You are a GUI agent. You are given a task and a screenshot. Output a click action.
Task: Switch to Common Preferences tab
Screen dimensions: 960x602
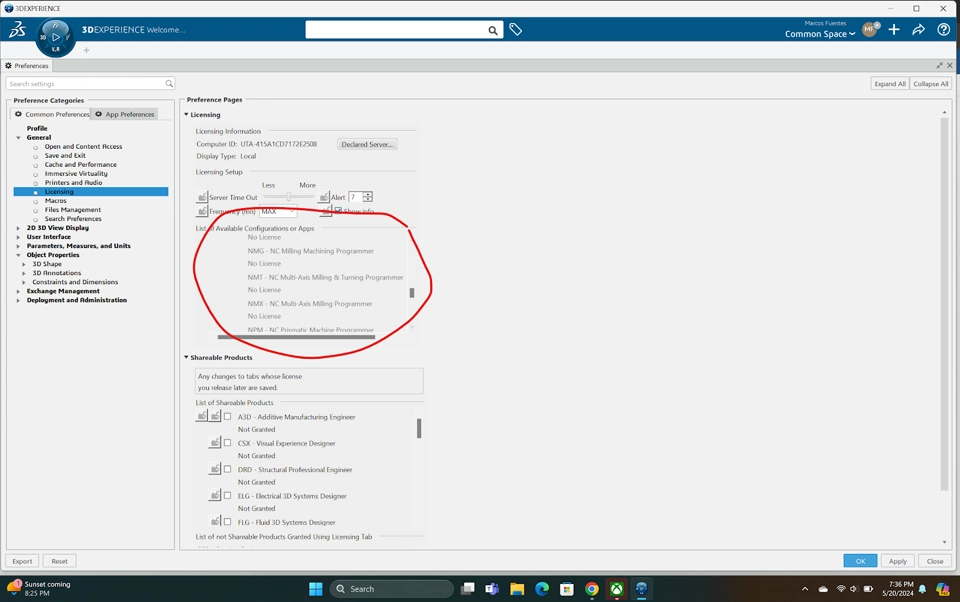[51, 114]
